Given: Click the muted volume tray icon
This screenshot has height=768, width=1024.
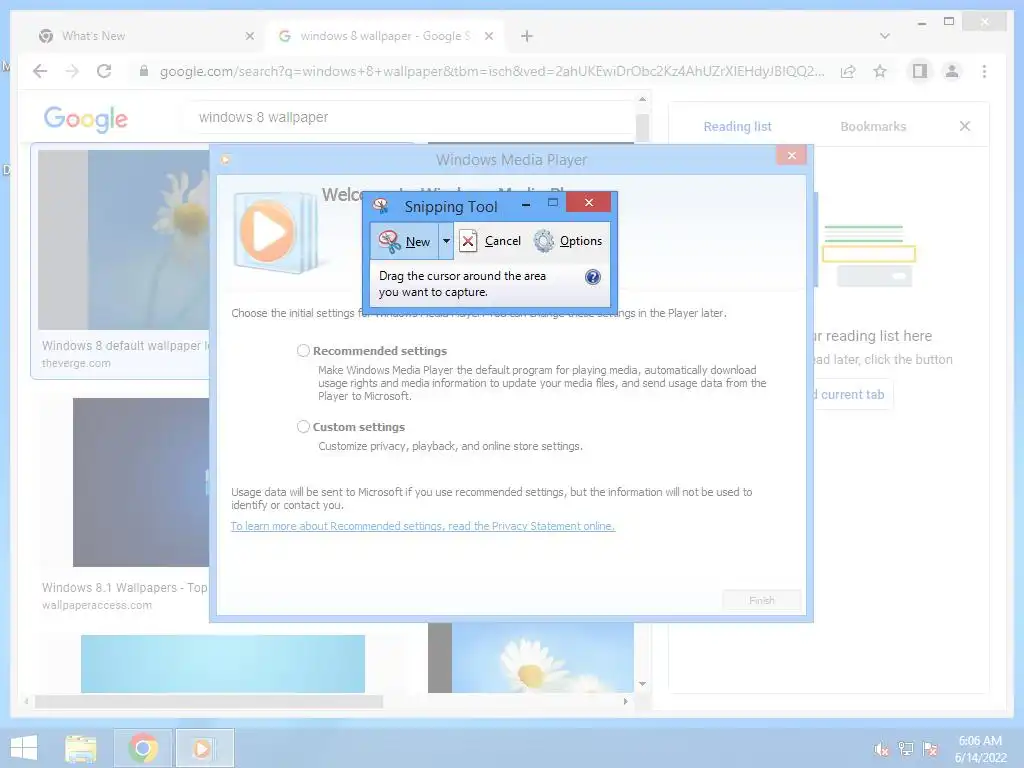Looking at the screenshot, I should pyautogui.click(x=882, y=749).
